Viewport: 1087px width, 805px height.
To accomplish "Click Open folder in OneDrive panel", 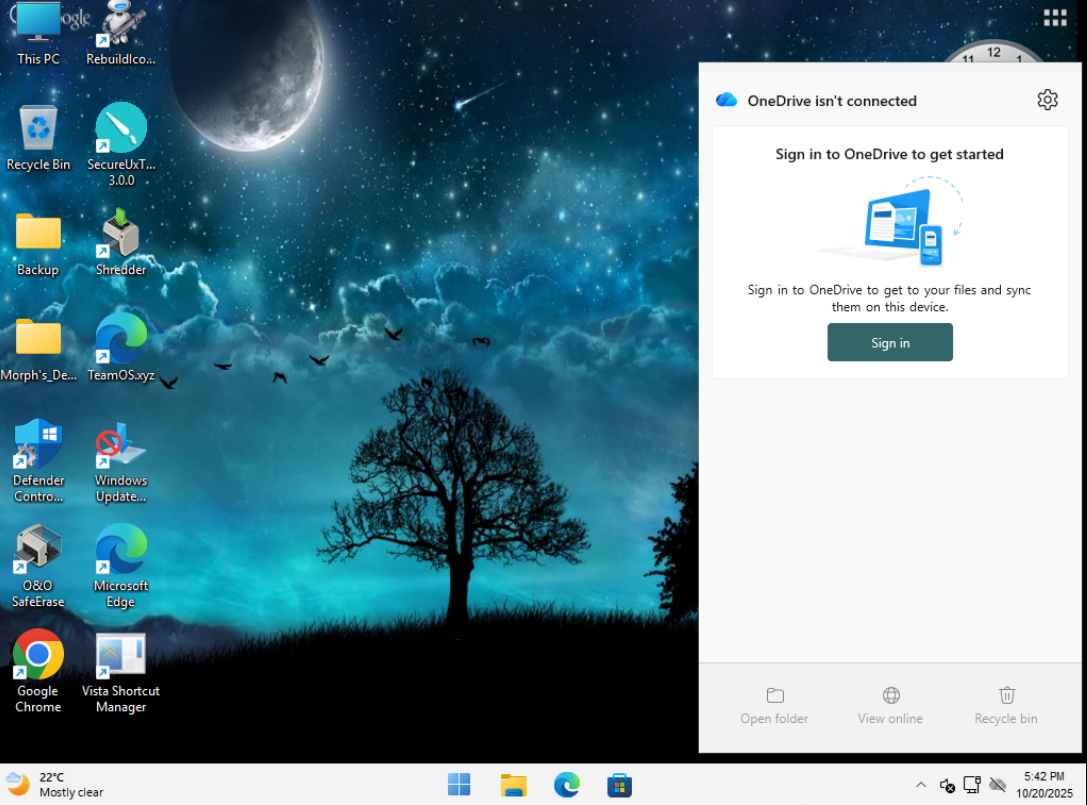I will [774, 706].
